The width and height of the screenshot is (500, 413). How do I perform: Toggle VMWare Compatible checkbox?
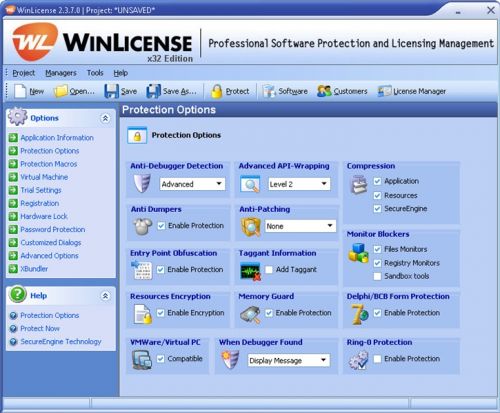tap(161, 359)
